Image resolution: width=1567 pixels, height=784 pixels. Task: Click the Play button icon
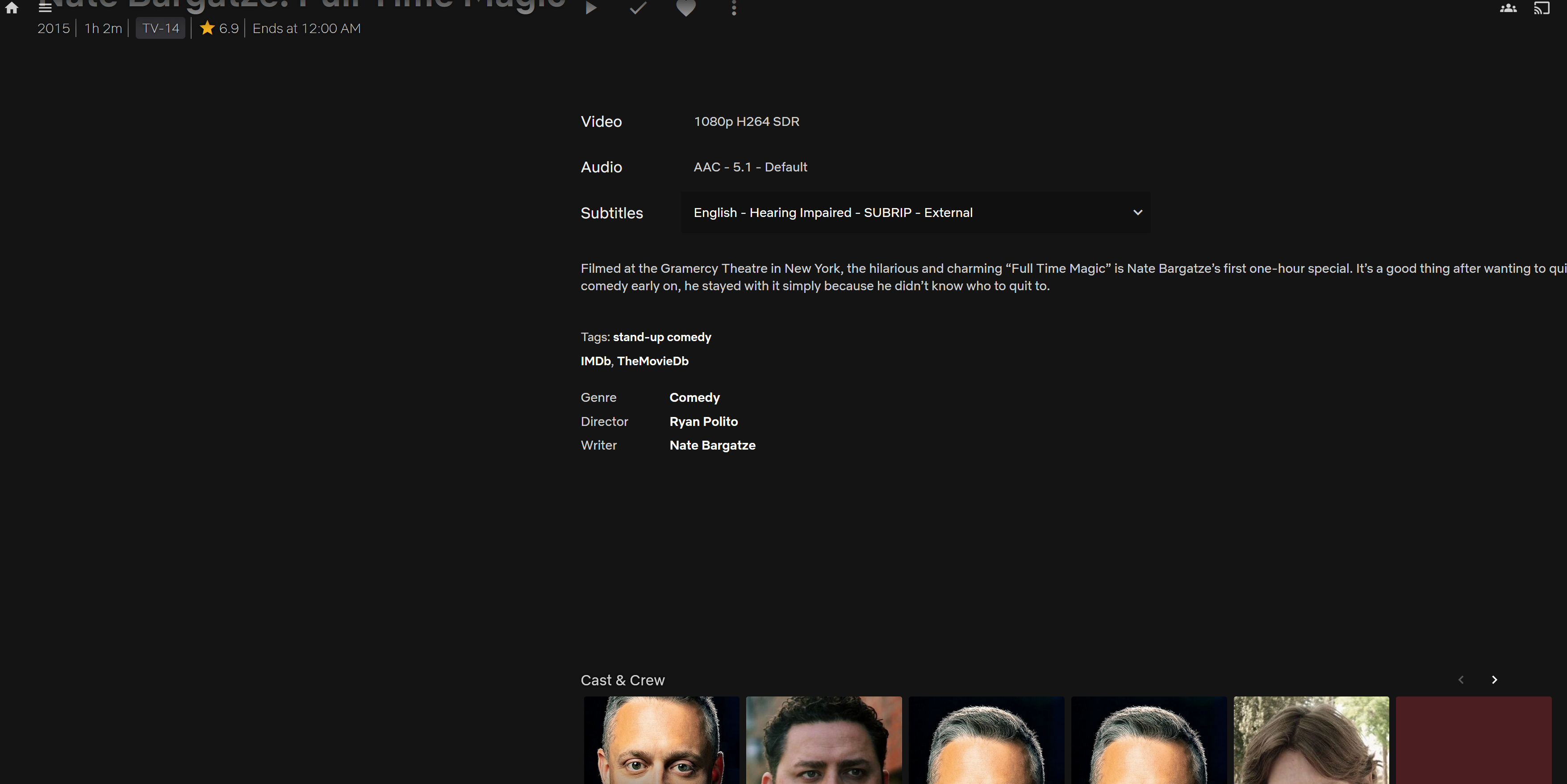[x=591, y=8]
